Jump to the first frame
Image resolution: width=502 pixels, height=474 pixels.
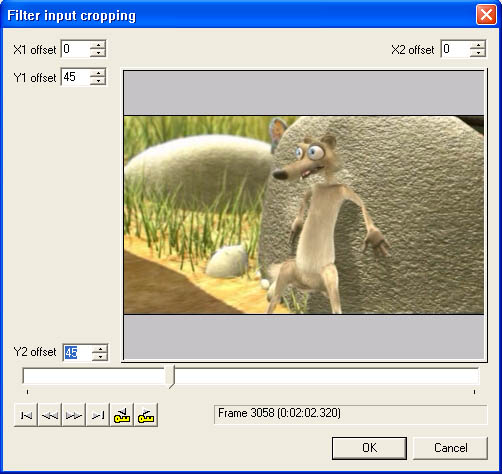[26, 415]
